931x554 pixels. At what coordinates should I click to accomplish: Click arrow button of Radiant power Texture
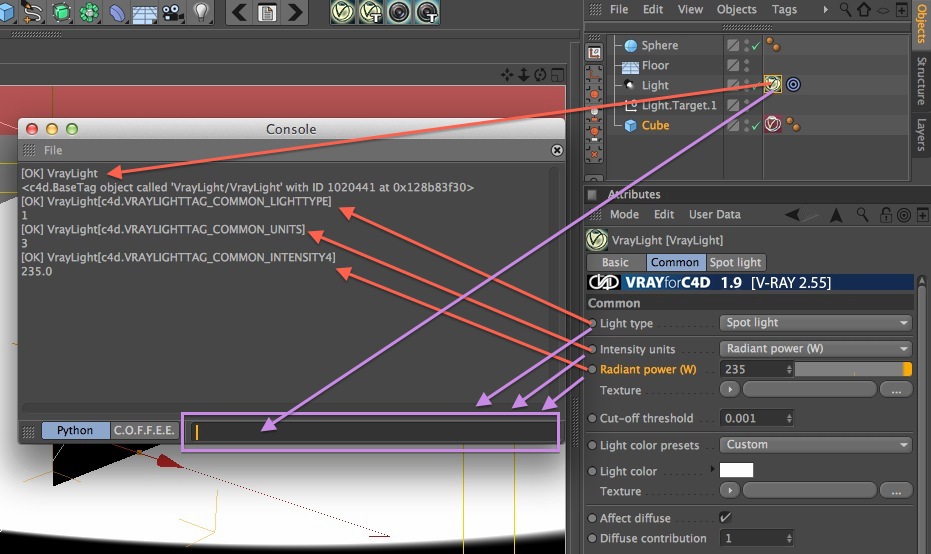coord(730,390)
